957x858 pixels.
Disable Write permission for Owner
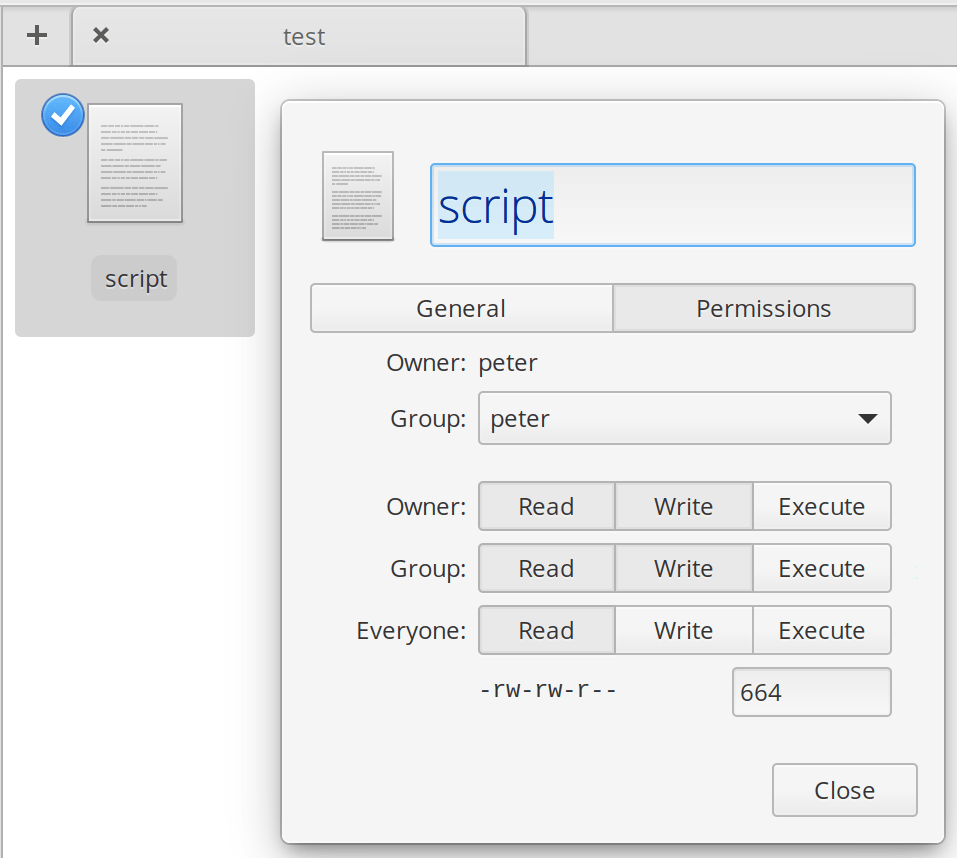684,506
